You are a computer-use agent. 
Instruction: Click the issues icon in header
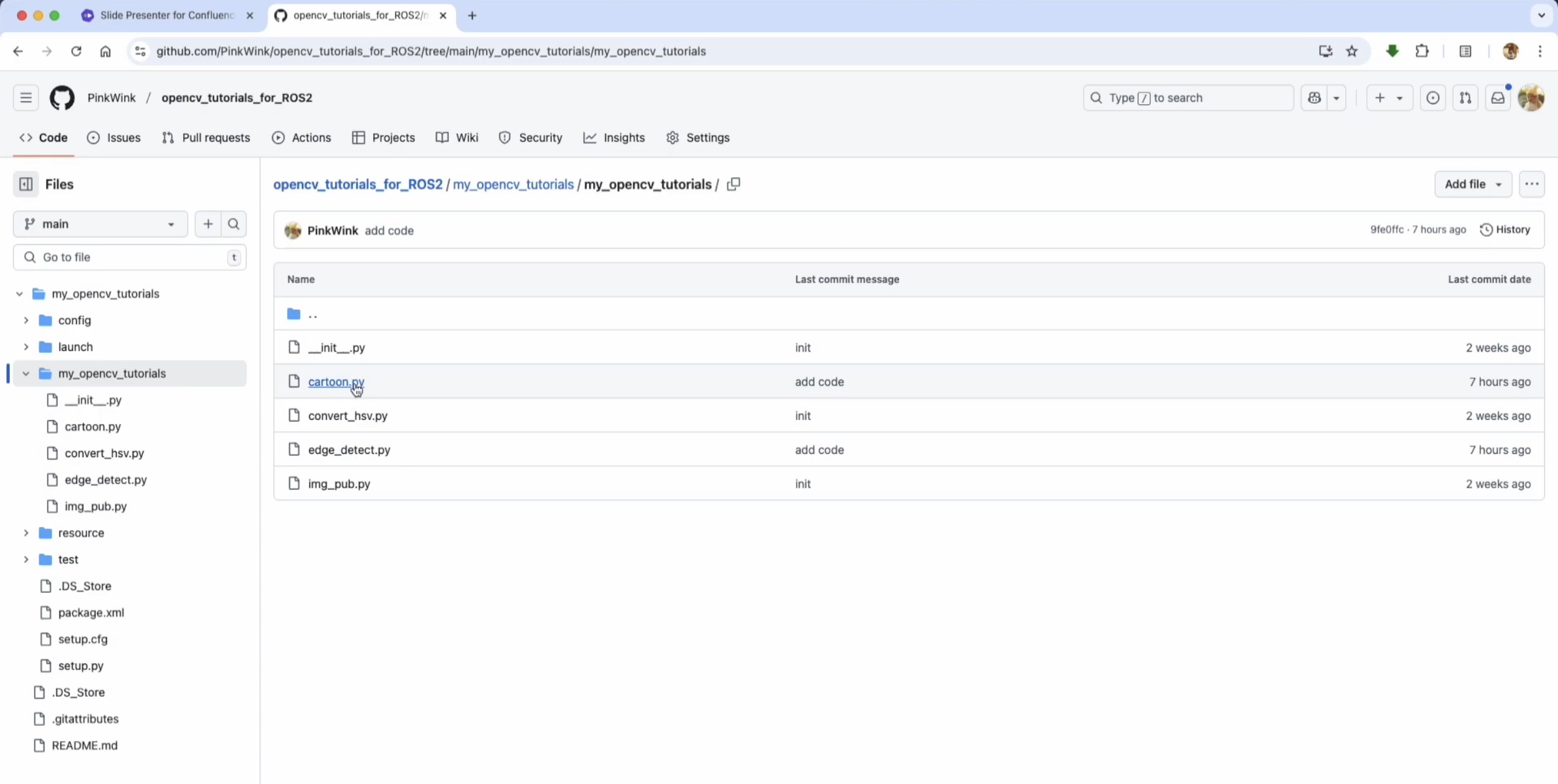(1433, 98)
